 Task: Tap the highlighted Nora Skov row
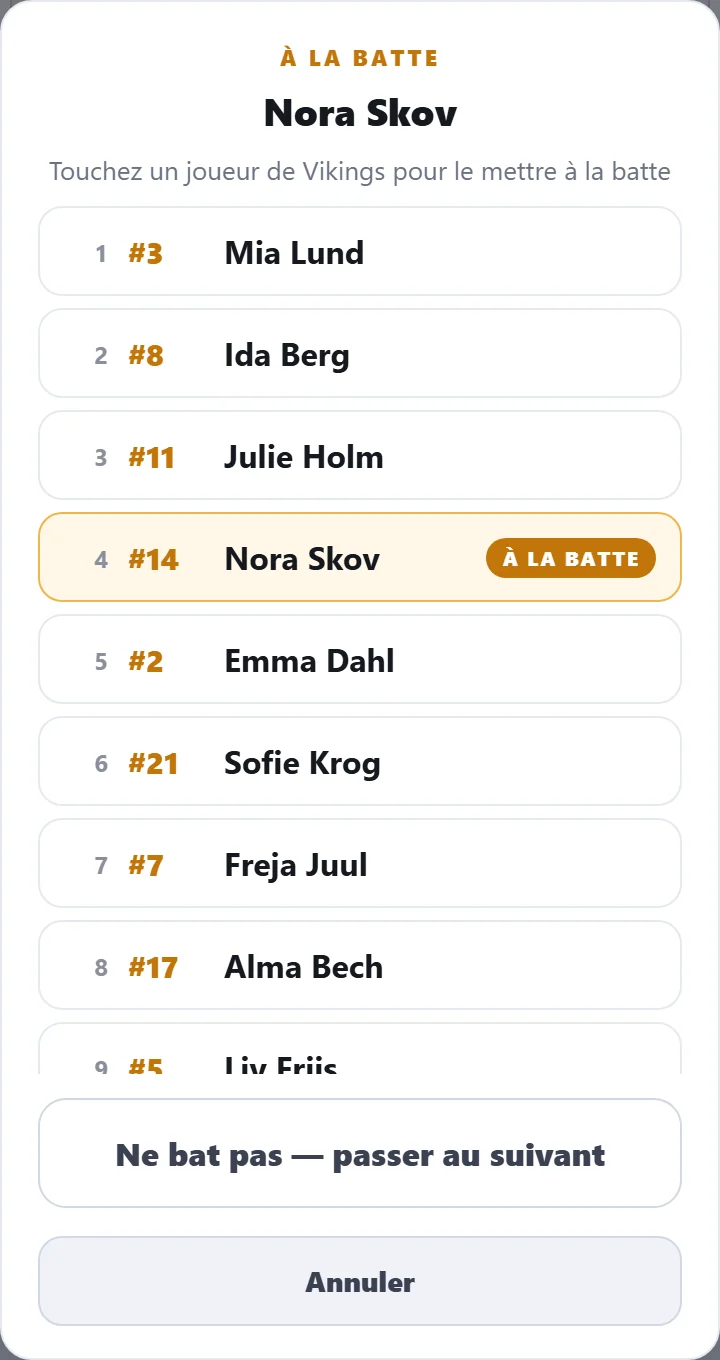(x=360, y=557)
